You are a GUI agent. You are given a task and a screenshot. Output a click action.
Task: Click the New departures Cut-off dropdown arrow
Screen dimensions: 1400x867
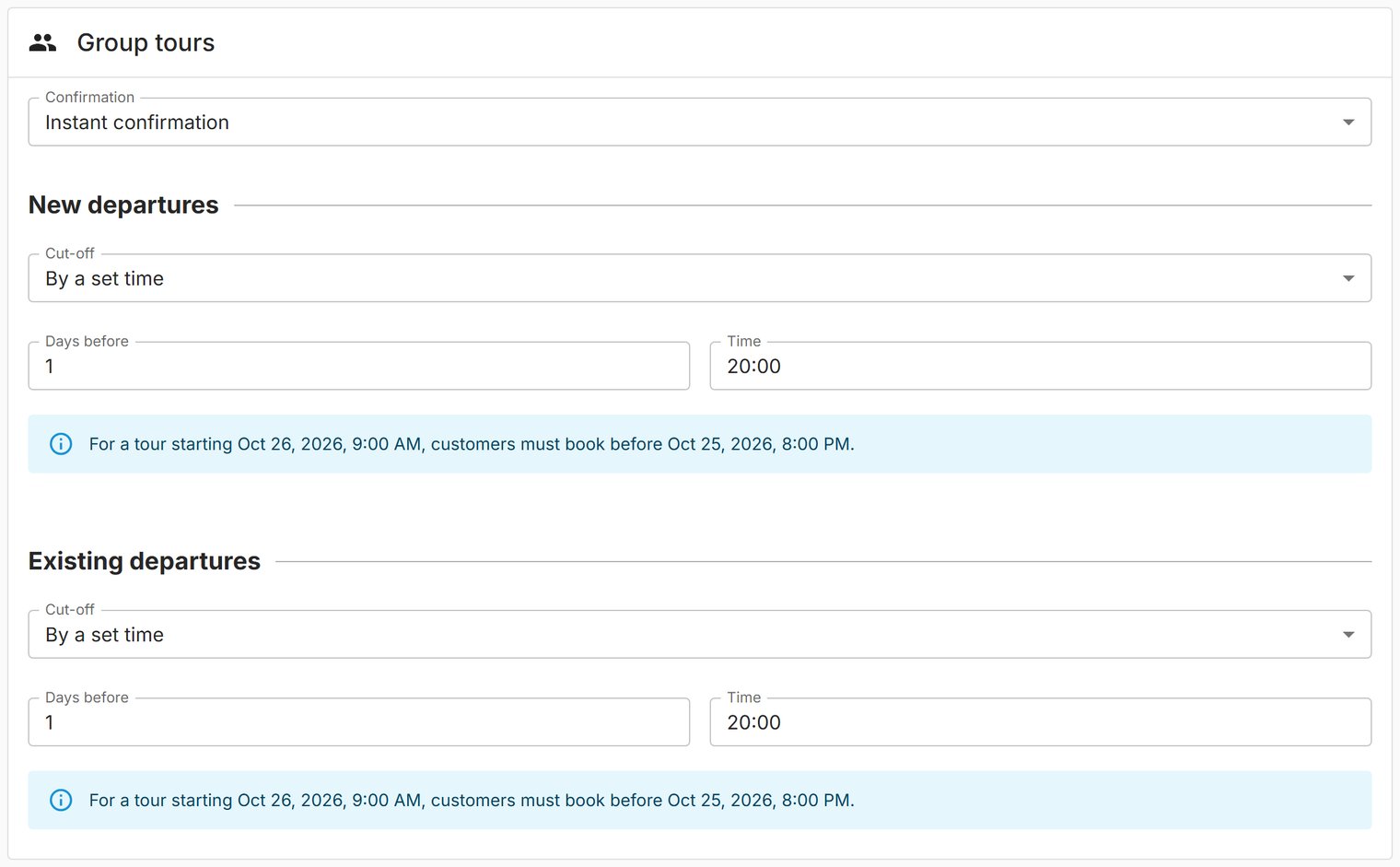(x=1348, y=278)
